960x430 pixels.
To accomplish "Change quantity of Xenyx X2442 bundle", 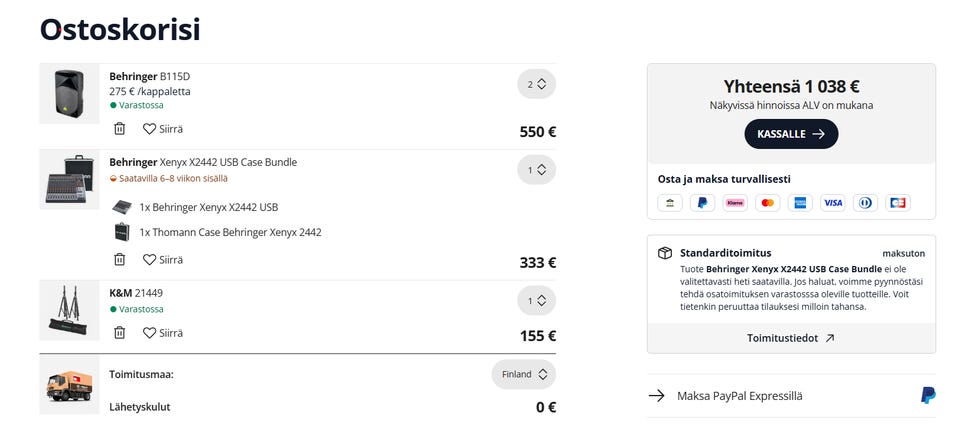I will [x=536, y=170].
